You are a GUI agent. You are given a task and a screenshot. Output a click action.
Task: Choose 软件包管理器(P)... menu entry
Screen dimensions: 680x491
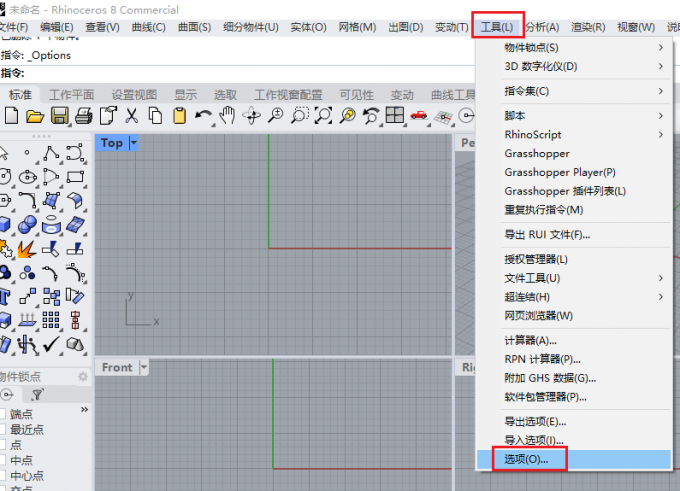pos(574,397)
